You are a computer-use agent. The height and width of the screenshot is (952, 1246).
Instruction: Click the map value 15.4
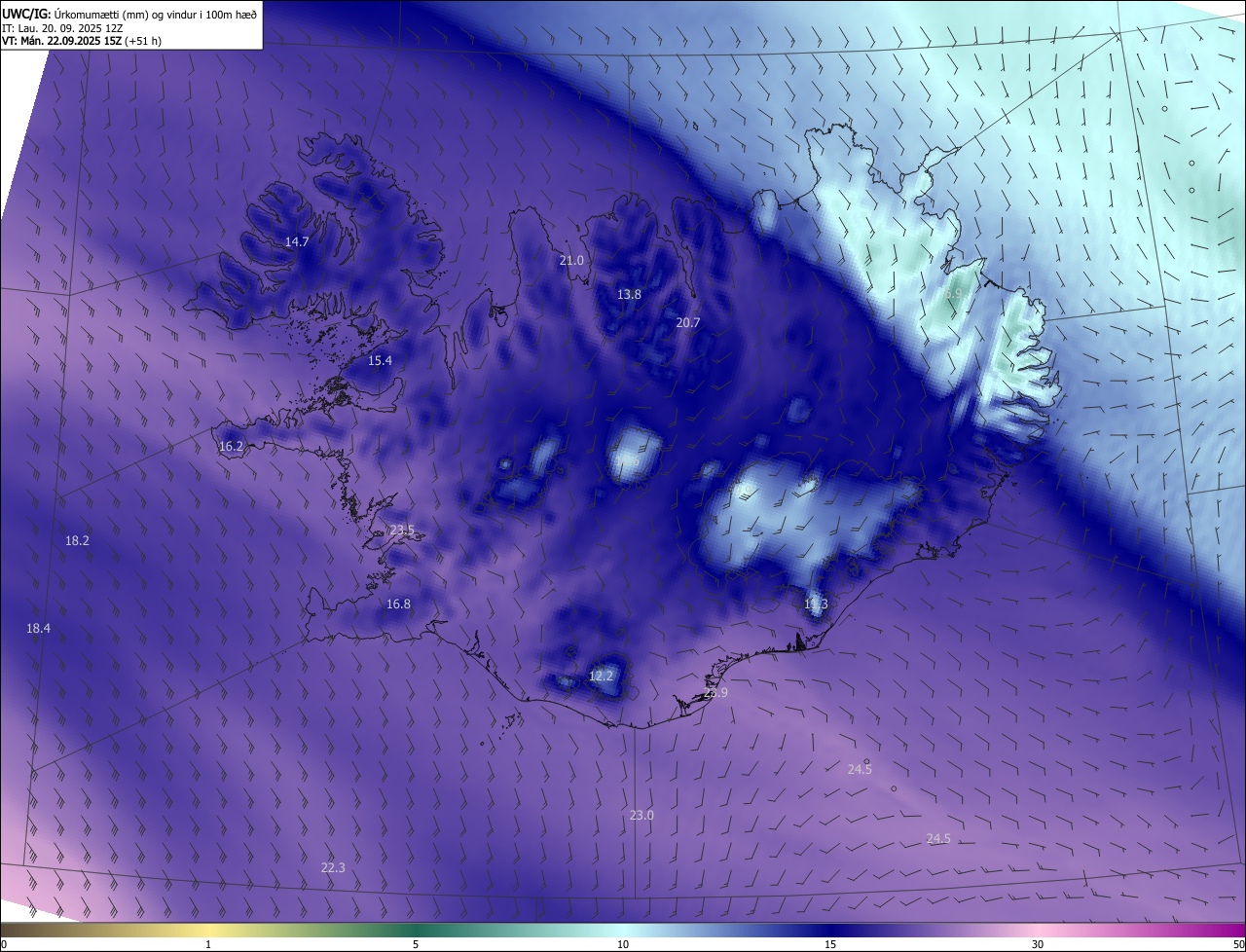[x=380, y=360]
